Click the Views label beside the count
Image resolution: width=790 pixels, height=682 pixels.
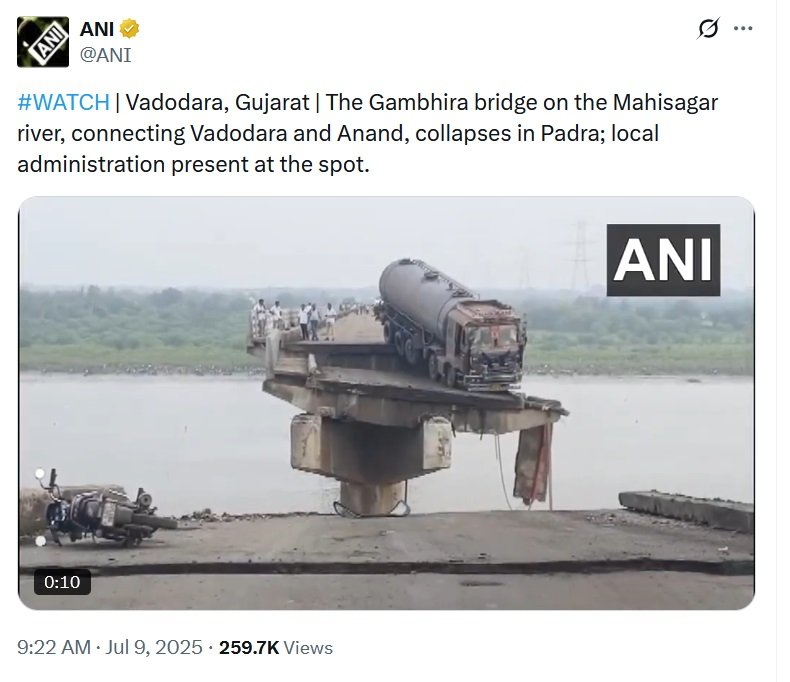(308, 648)
